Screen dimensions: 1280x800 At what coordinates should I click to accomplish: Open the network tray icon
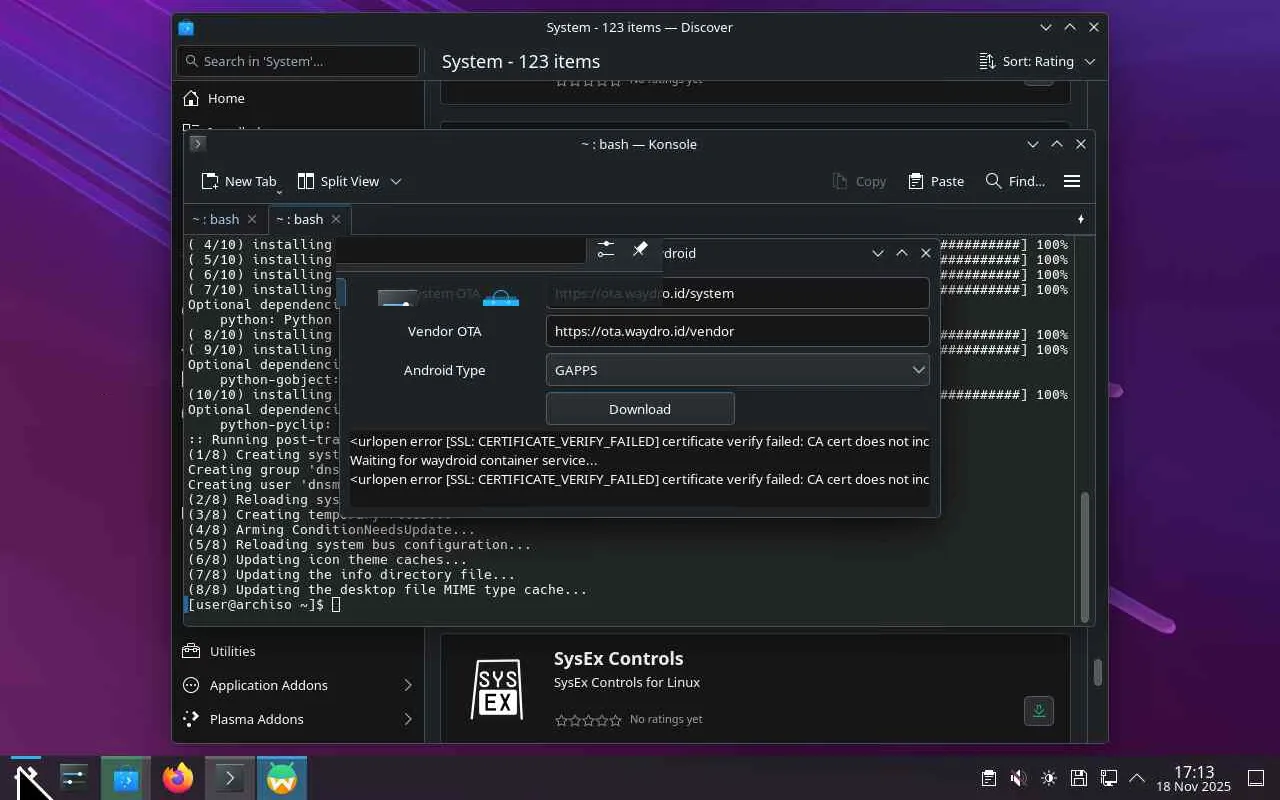[1108, 778]
